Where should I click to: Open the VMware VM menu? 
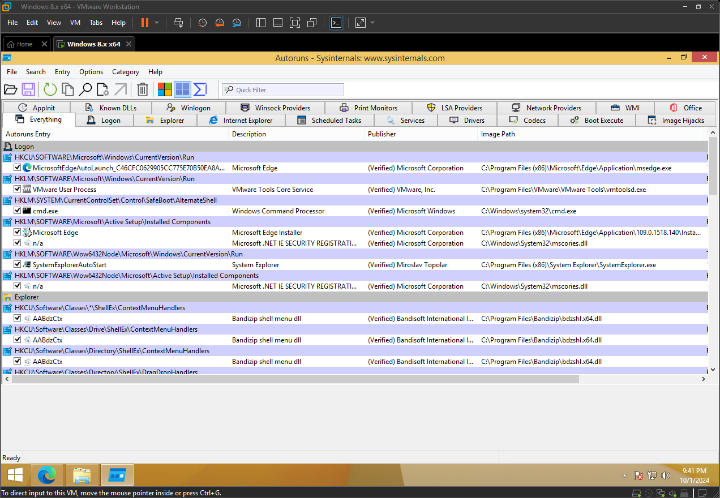pos(75,22)
